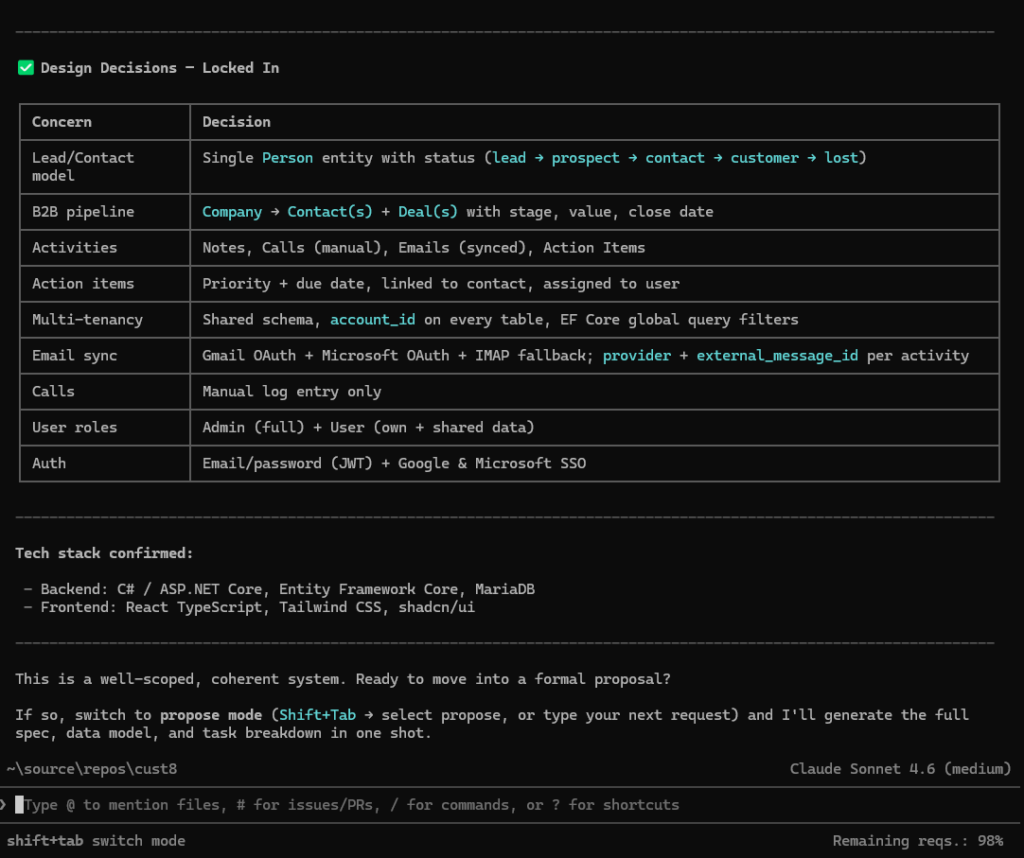Click the Tech stack confirmed heading
The height and width of the screenshot is (858, 1024).
click(x=104, y=553)
